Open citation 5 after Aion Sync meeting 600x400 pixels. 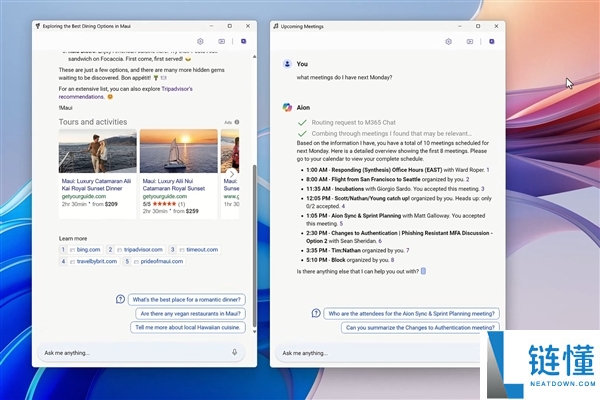341,224
